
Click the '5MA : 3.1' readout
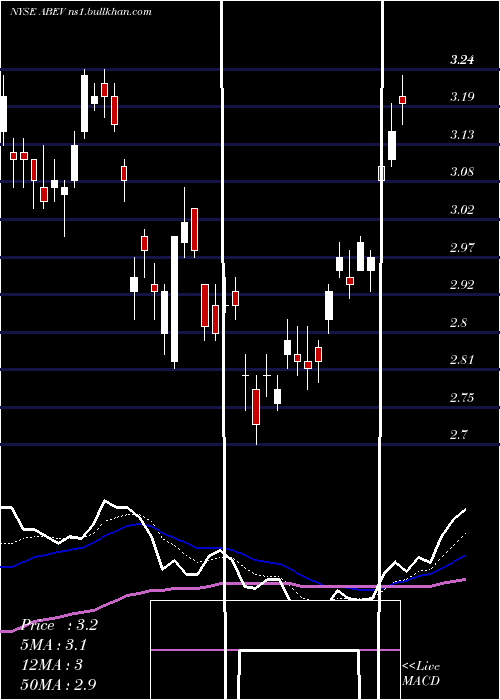(54, 645)
